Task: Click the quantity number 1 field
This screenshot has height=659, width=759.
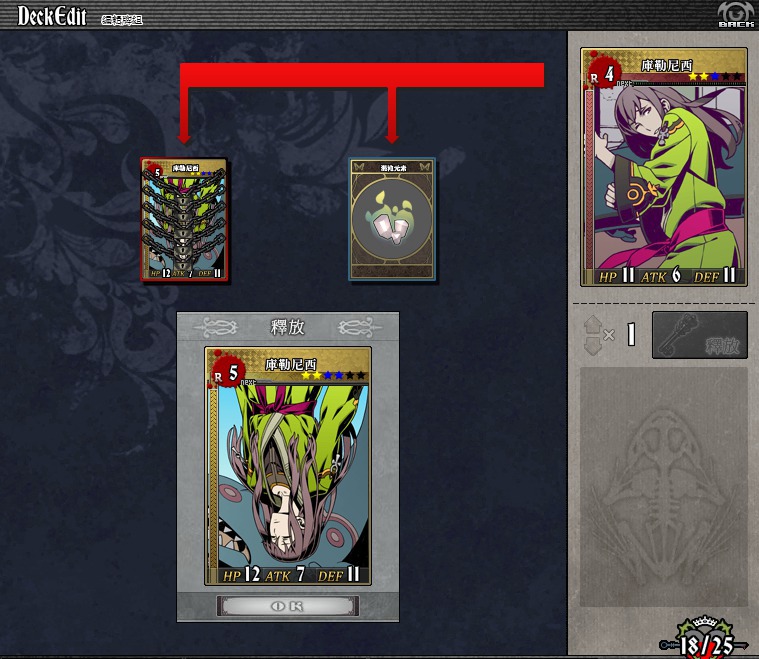Action: [631, 335]
